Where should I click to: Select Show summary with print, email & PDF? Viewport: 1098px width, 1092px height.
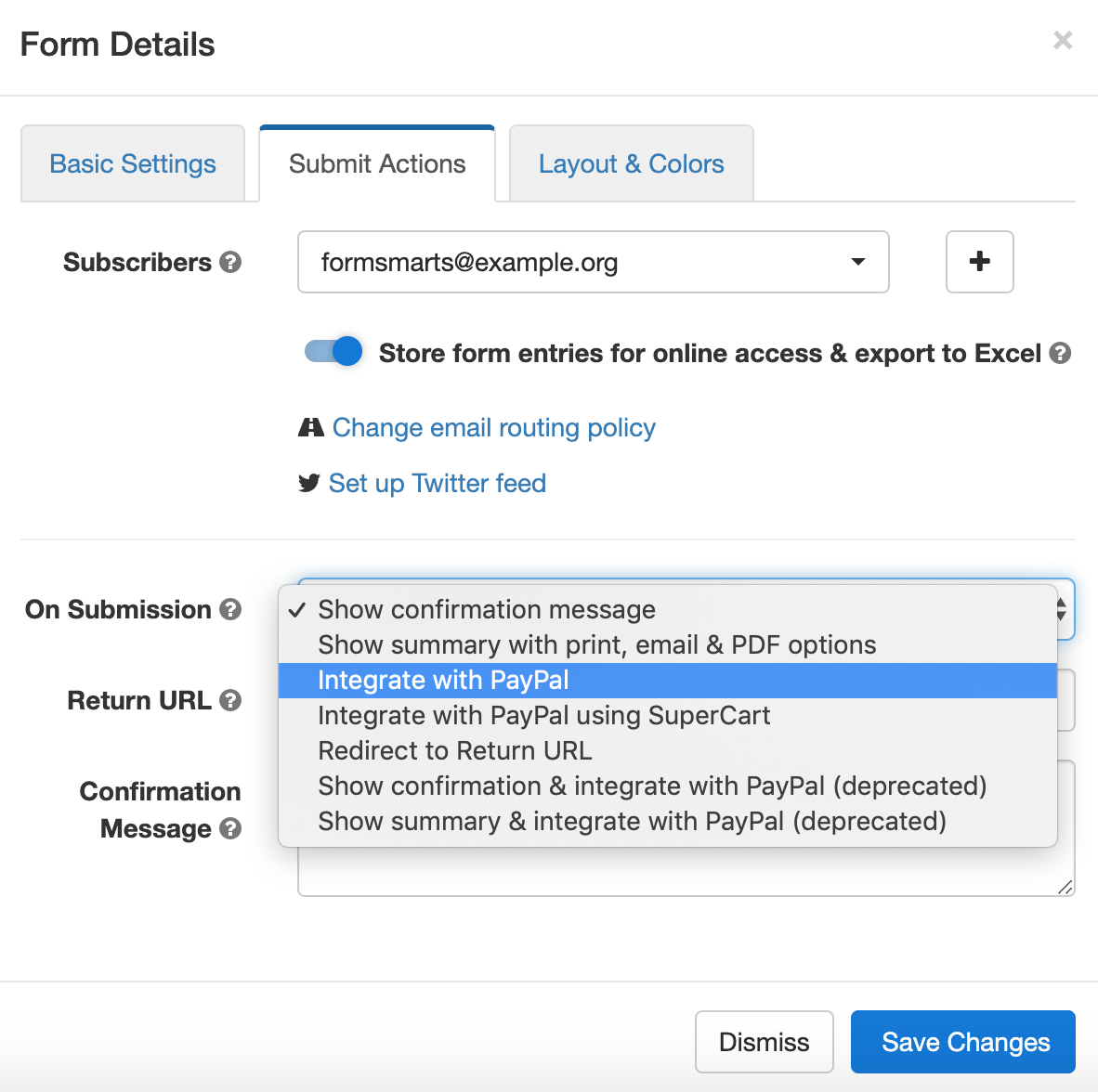667,644
